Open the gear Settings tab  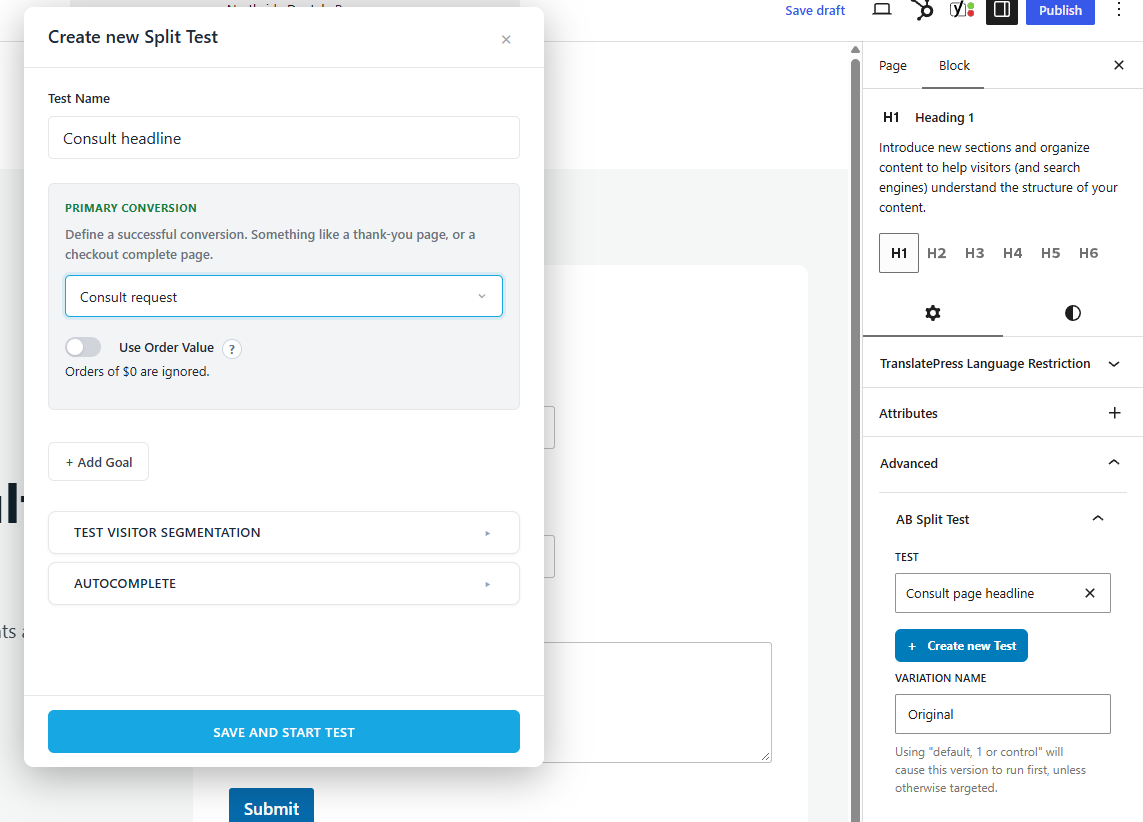pyautogui.click(x=933, y=313)
